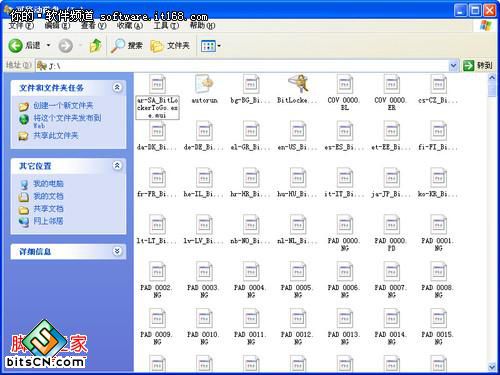Open the Tools (工具) menu
This screenshot has width=500, height=375.
(x=166, y=26)
